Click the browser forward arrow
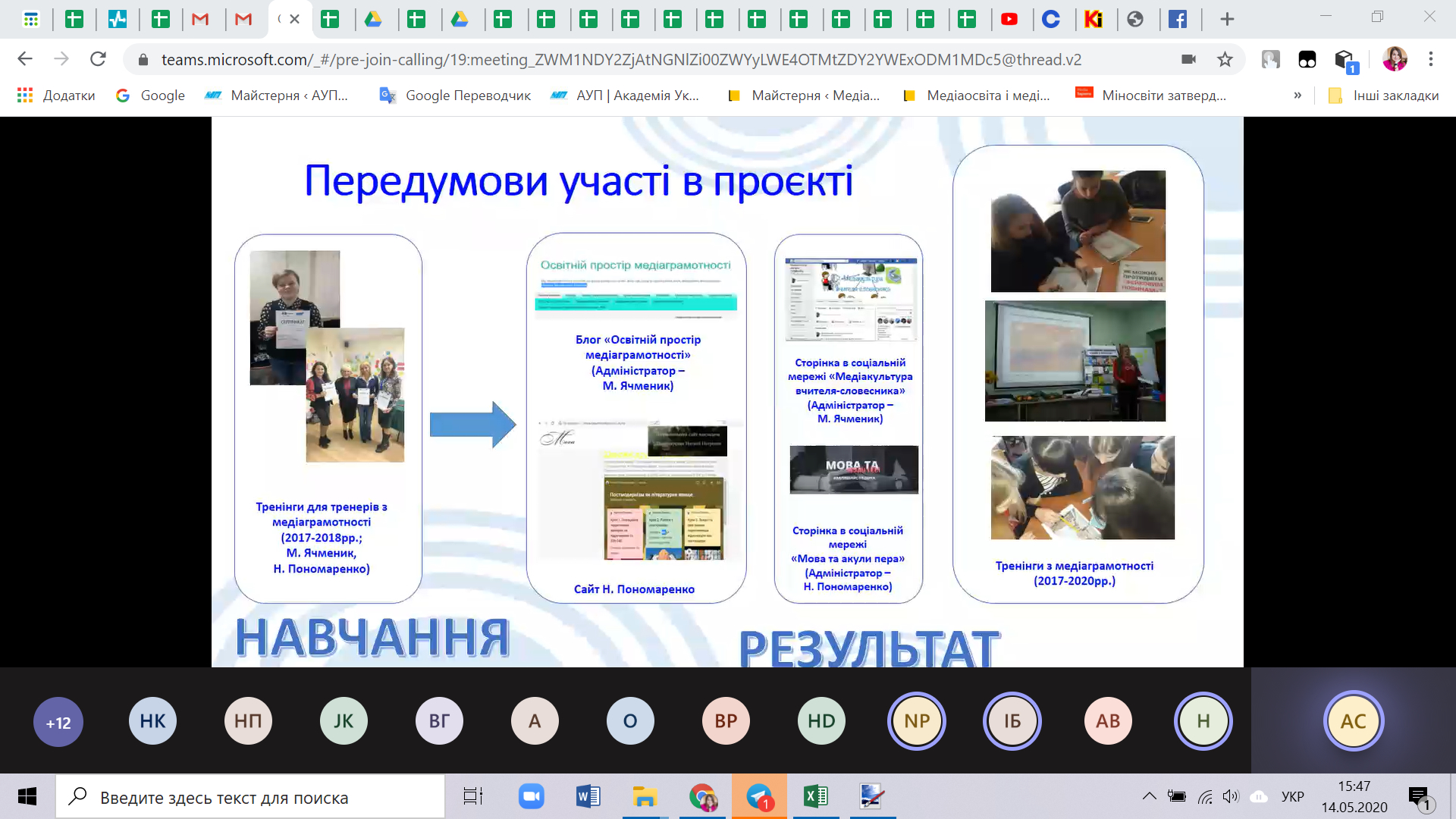 coord(61,59)
